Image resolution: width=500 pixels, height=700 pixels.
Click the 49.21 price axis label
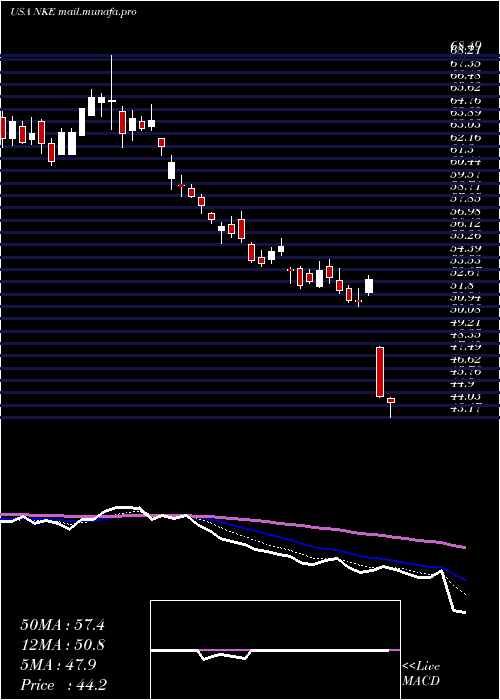tap(466, 322)
